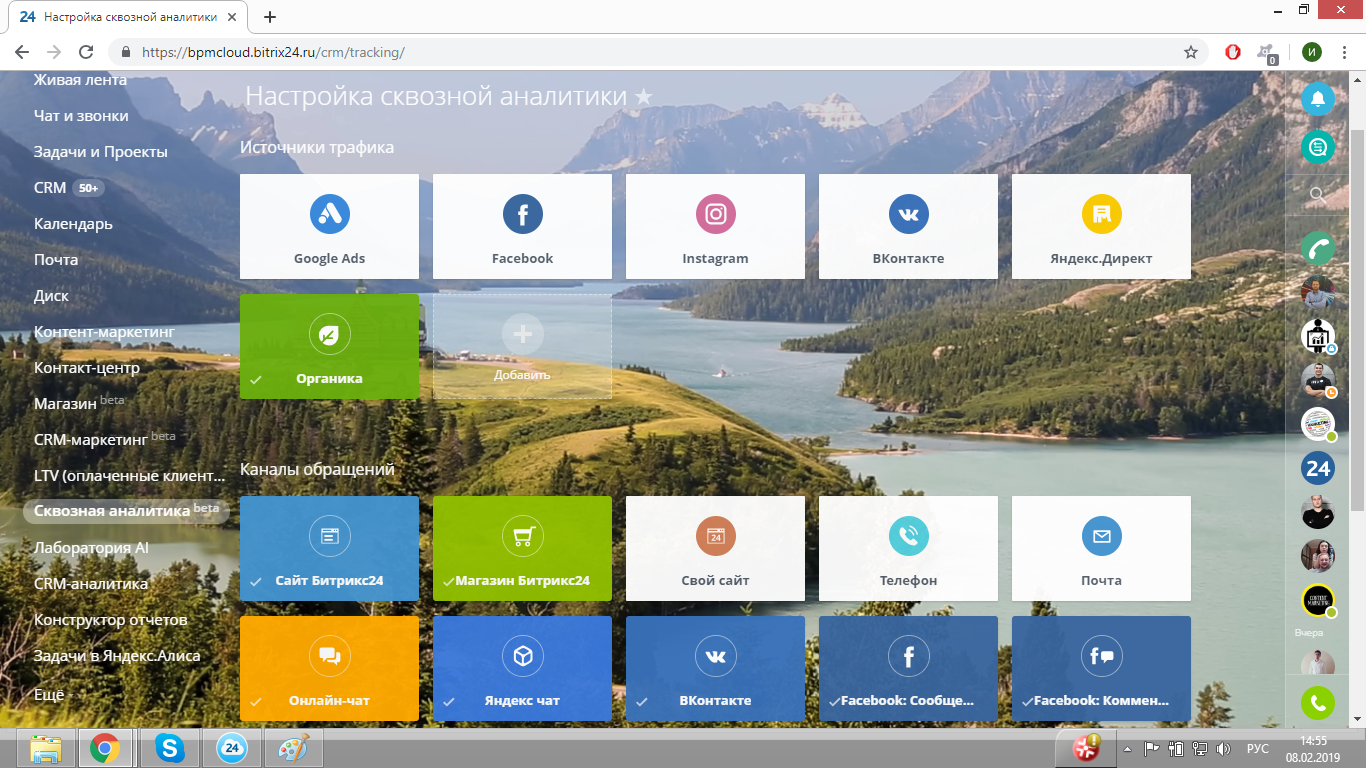This screenshot has height=768, width=1366.
Task: Click the green profile avatar in Chrome toolbar
Action: click(x=1312, y=52)
